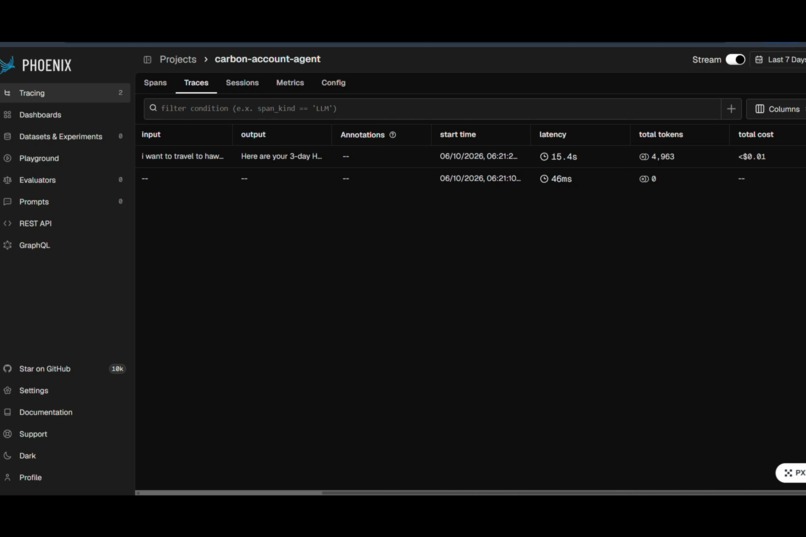Click the Phoenix logo
Viewport: 806px width, 537px height.
(36, 65)
